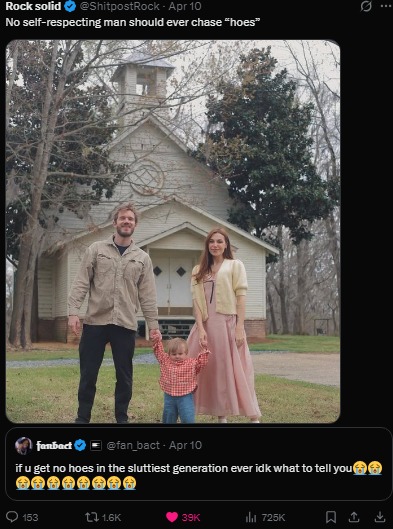Open the three-dot more options menu
The width and height of the screenshot is (393, 529).
pyautogui.click(x=386, y=6)
